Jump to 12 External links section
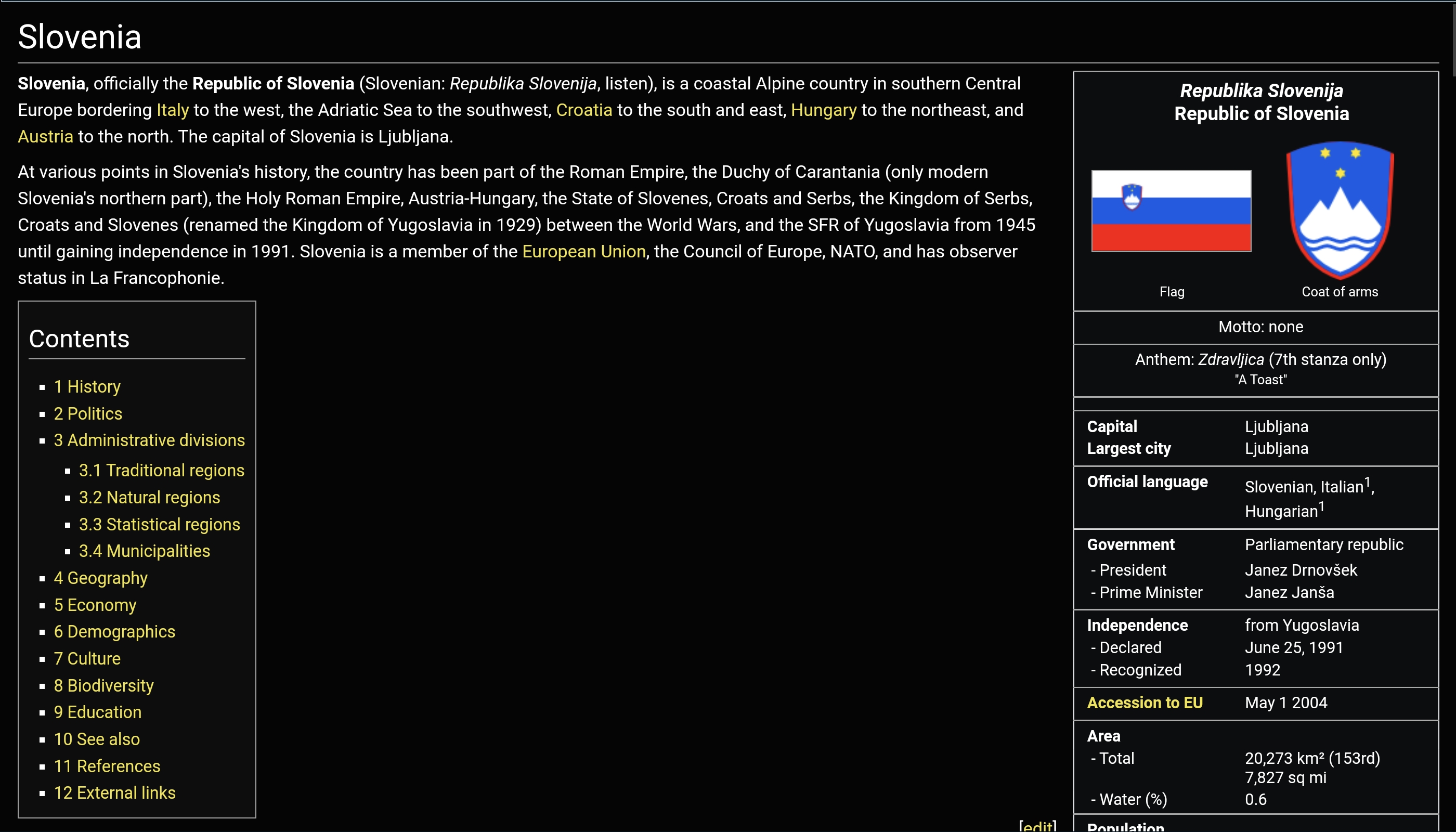Viewport: 1456px width, 832px height. click(x=114, y=792)
